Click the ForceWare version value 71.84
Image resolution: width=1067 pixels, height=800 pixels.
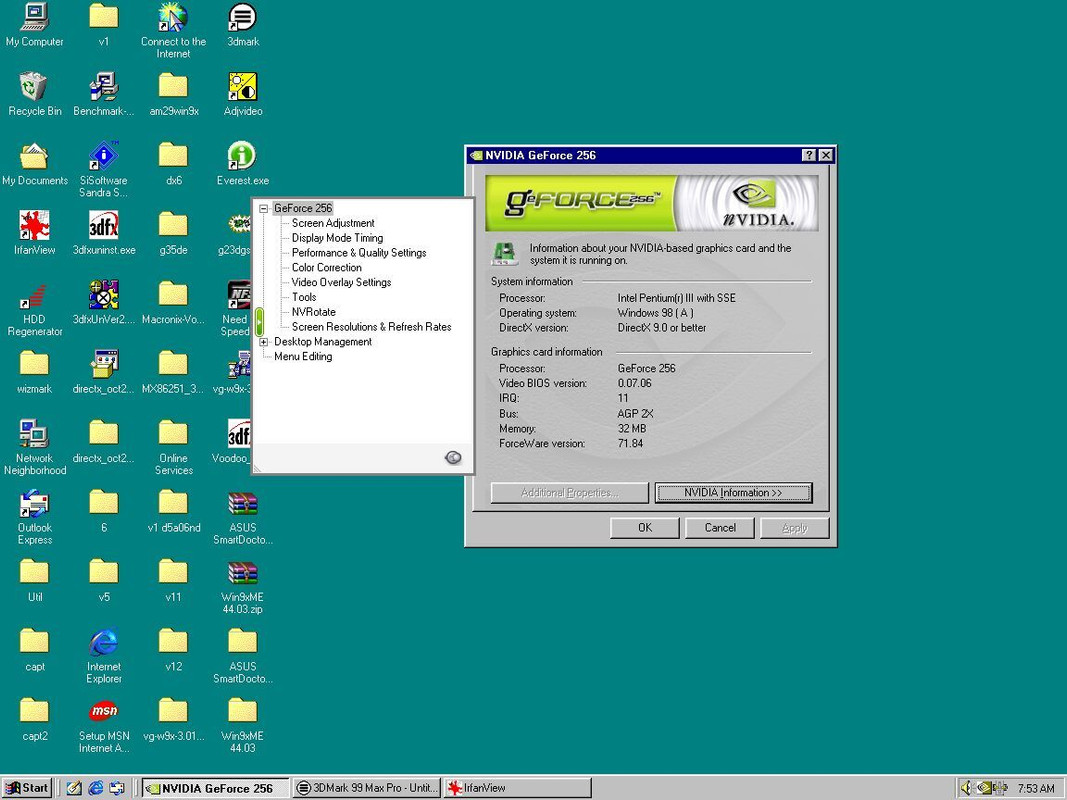(630, 444)
